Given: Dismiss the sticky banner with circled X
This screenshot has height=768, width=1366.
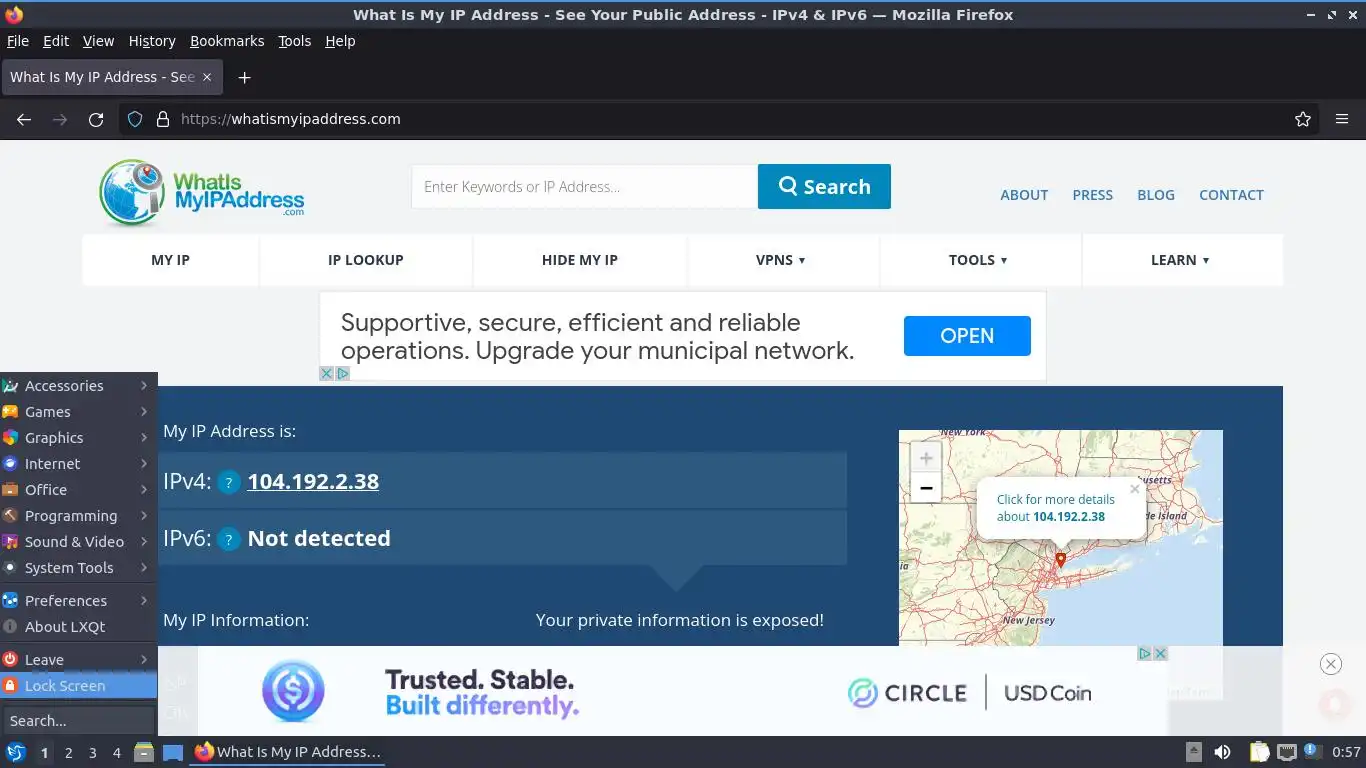Looking at the screenshot, I should 1330,664.
